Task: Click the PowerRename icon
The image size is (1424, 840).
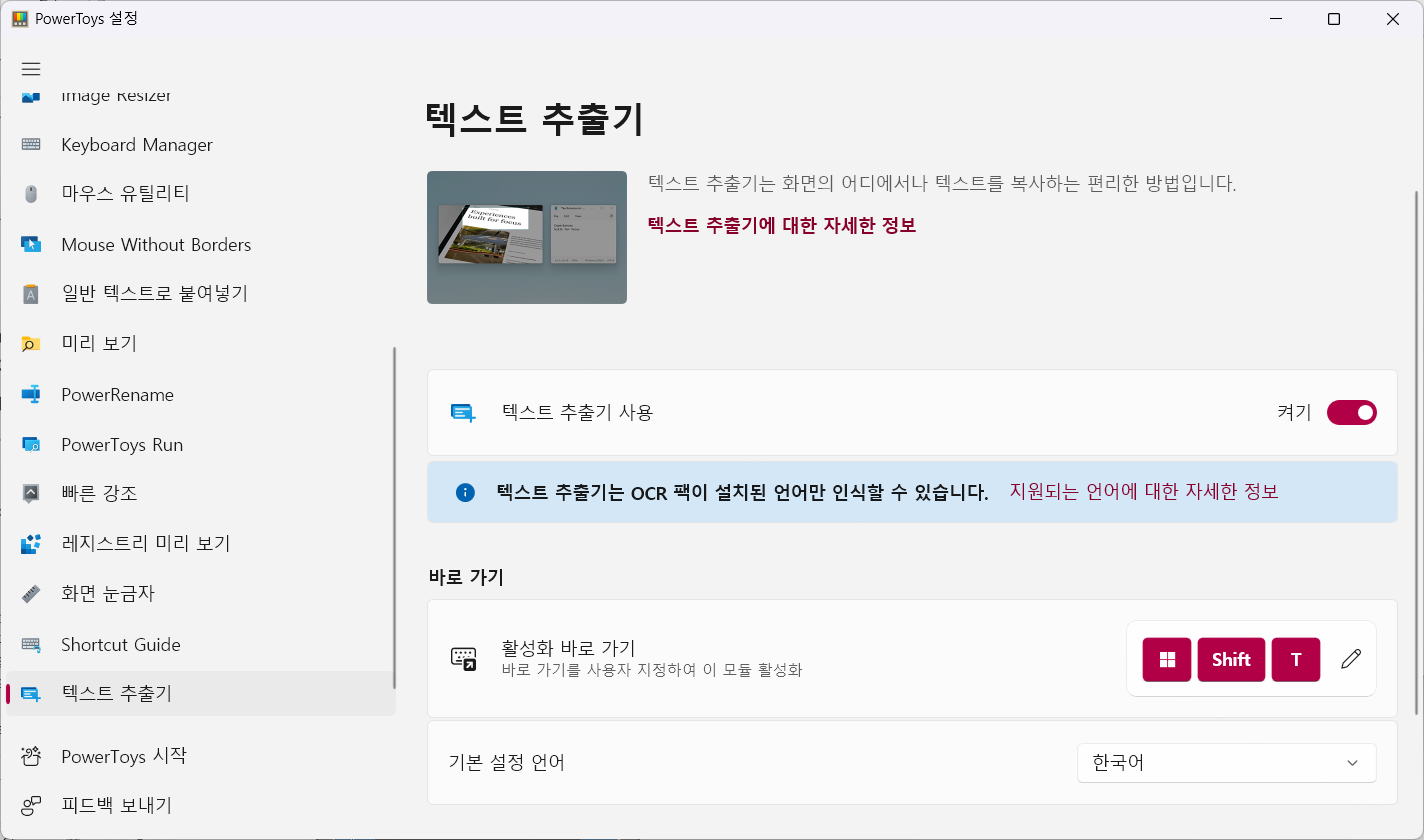Action: click(x=31, y=394)
